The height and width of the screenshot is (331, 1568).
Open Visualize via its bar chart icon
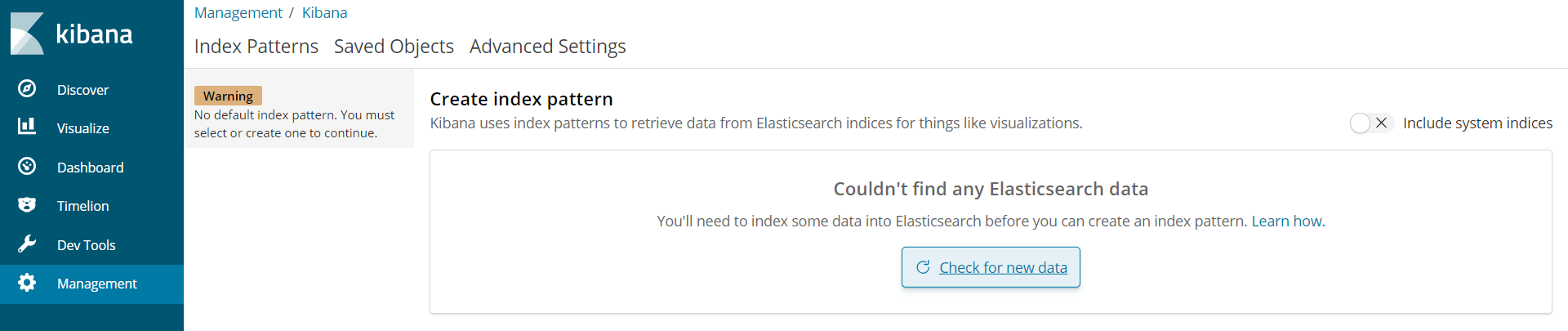27,126
